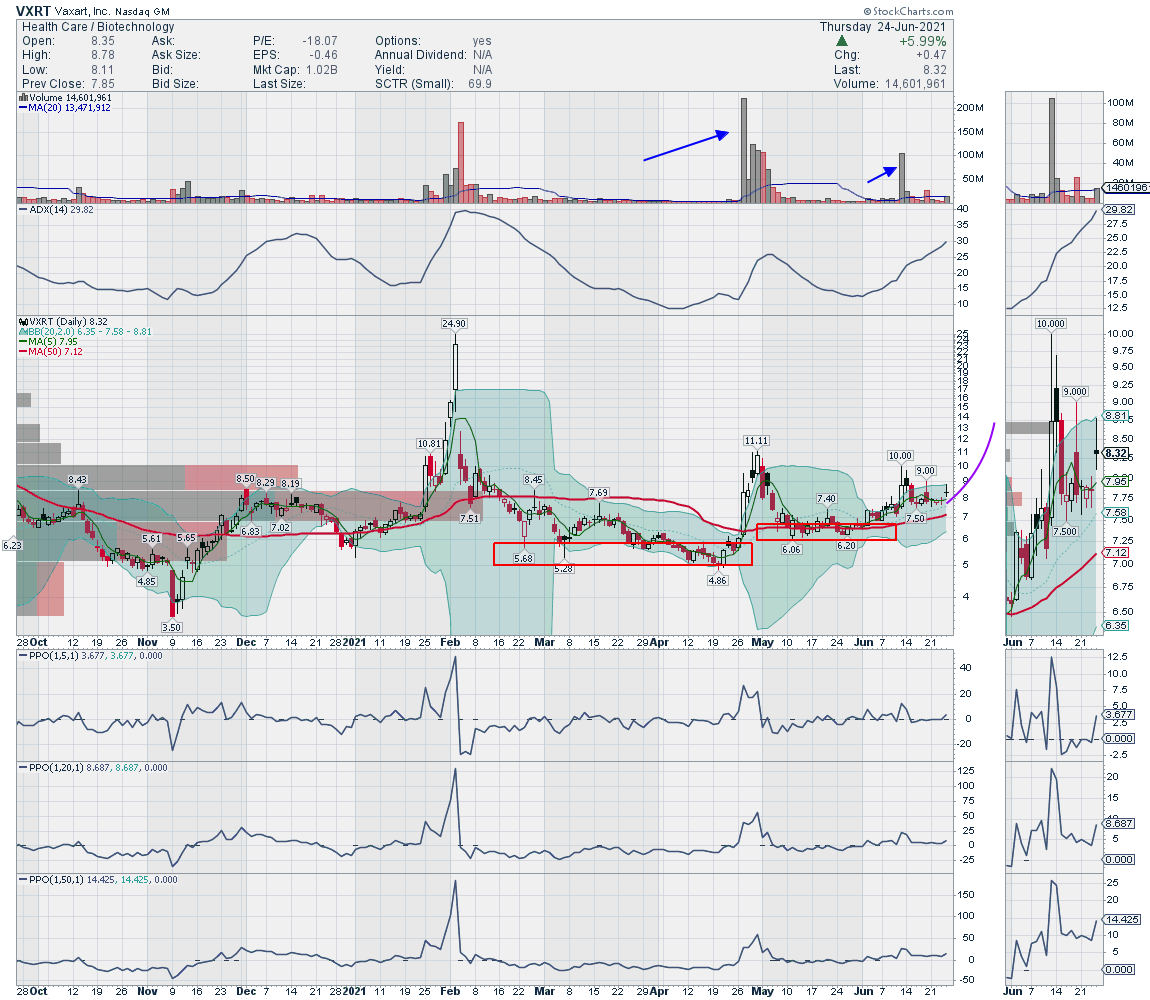The height and width of the screenshot is (1000, 1150).
Task: Click the long blue arrow in volume panel
Action: point(685,146)
